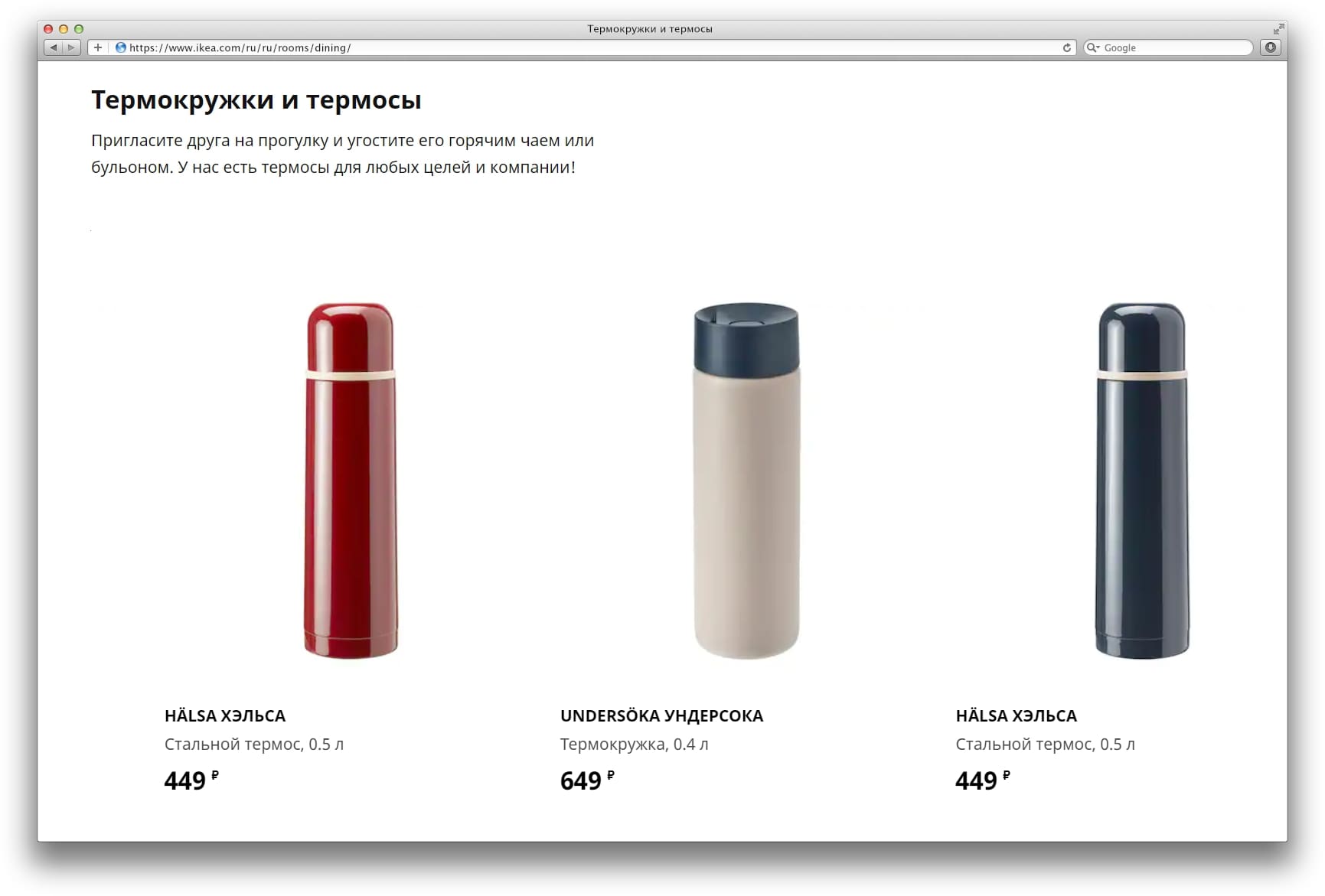
Task: Open the dark blue HÄLSA thermos image
Action: click(1142, 481)
